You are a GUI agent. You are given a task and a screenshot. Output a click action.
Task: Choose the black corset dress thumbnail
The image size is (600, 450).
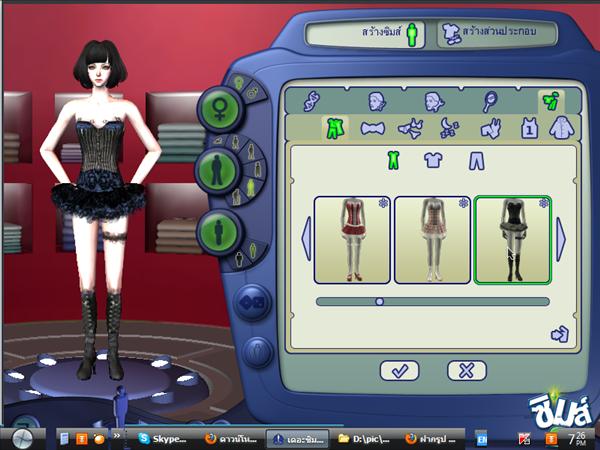point(513,240)
